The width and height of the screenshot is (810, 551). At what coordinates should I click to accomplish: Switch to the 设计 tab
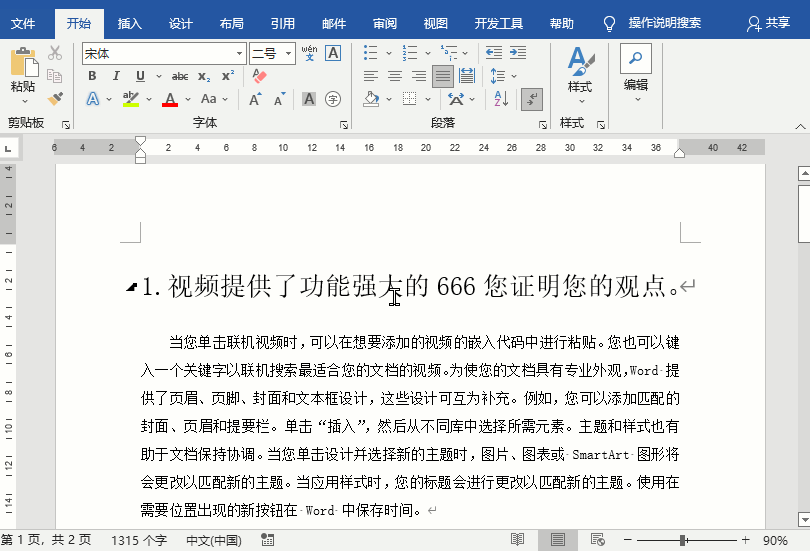coord(181,23)
